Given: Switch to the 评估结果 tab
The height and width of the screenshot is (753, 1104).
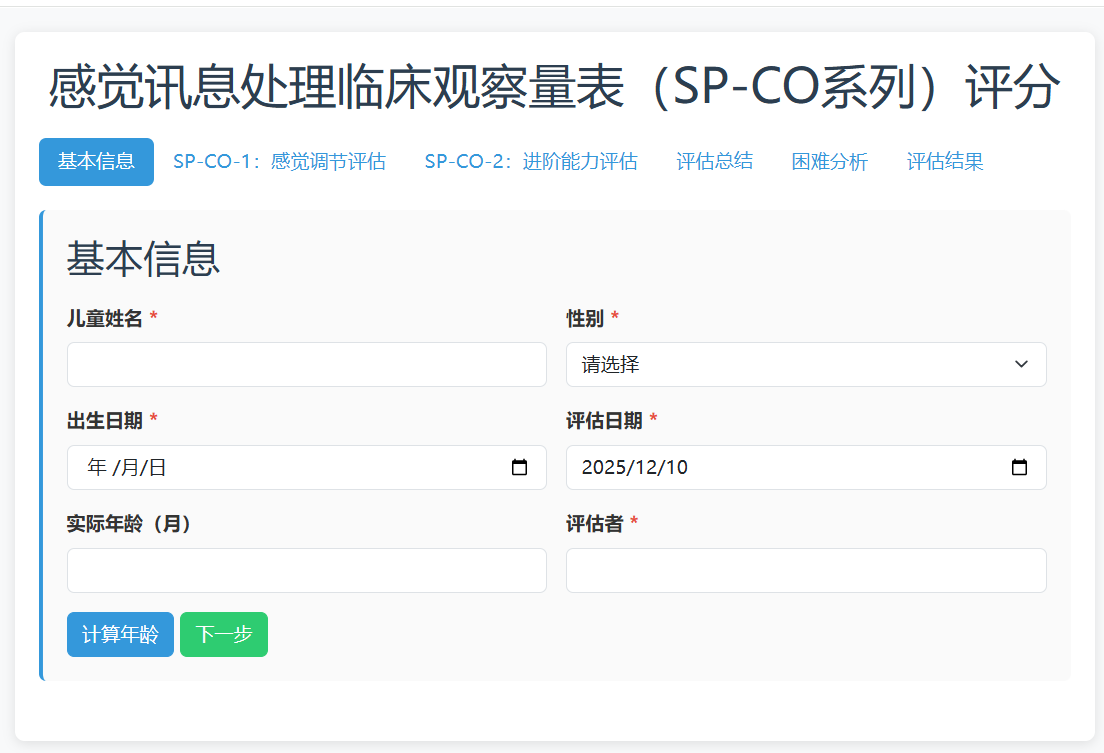Looking at the screenshot, I should [944, 162].
